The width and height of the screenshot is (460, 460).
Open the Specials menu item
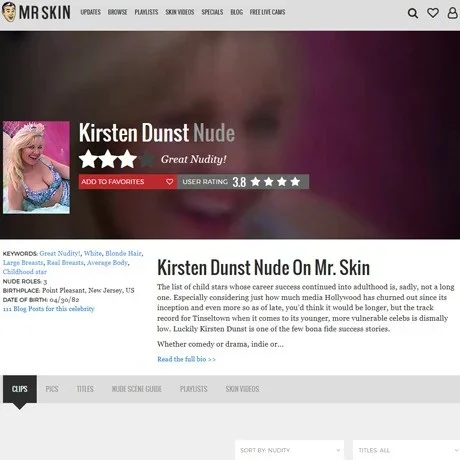click(212, 12)
